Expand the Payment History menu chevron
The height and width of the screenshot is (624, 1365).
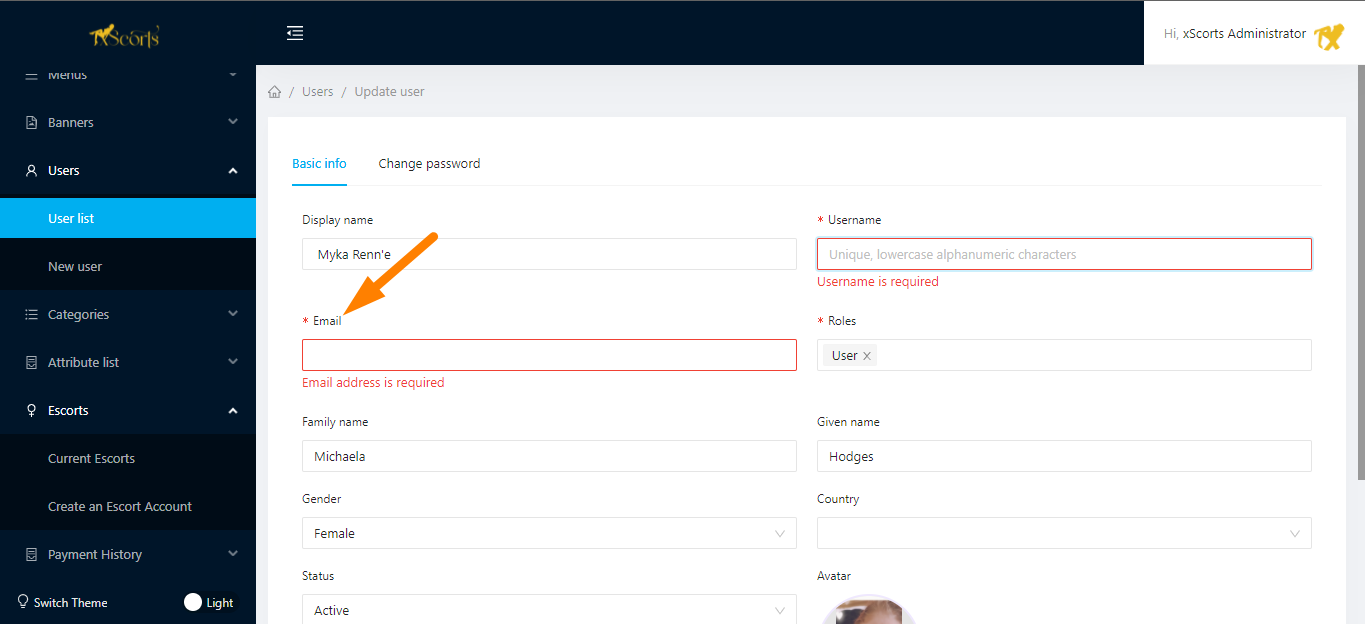(x=233, y=554)
